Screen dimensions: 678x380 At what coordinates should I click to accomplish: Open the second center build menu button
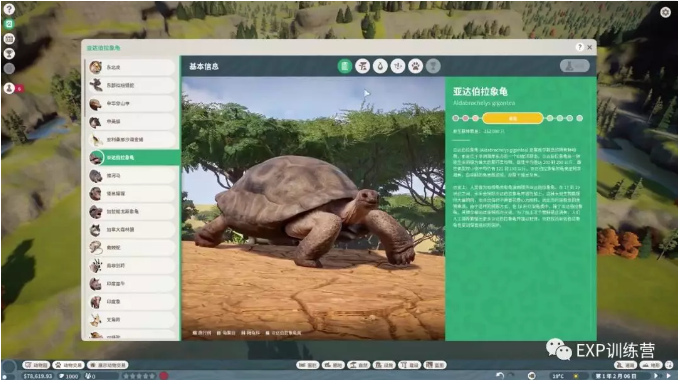tap(333, 365)
